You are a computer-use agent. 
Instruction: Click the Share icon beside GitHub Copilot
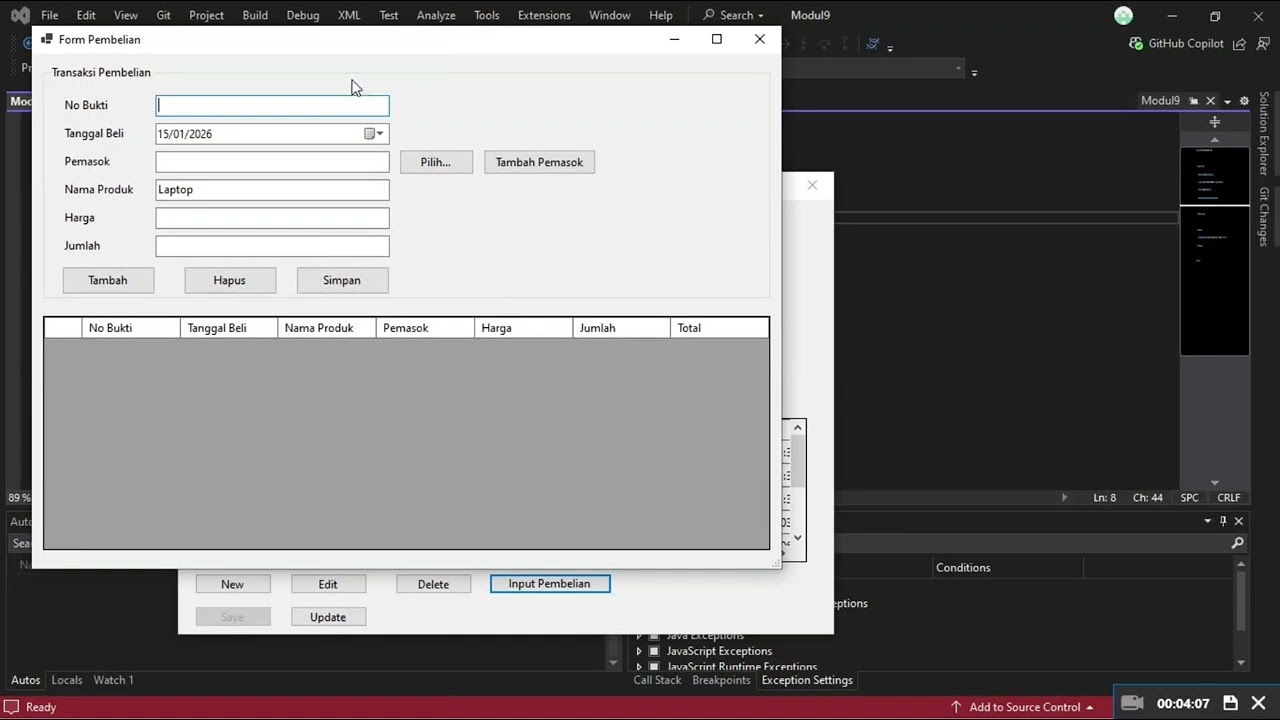pyautogui.click(x=1239, y=44)
